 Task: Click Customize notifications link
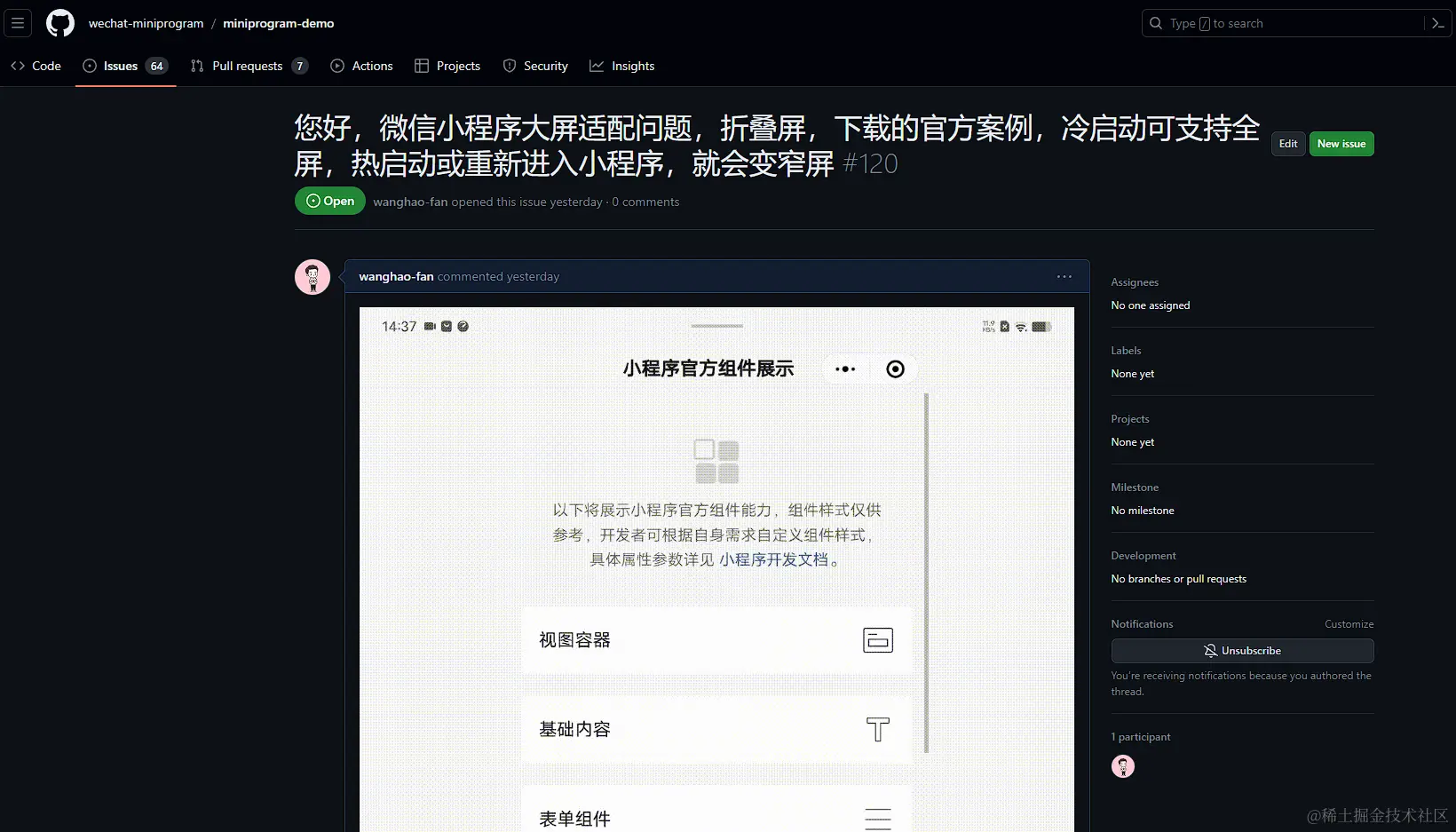click(1349, 624)
